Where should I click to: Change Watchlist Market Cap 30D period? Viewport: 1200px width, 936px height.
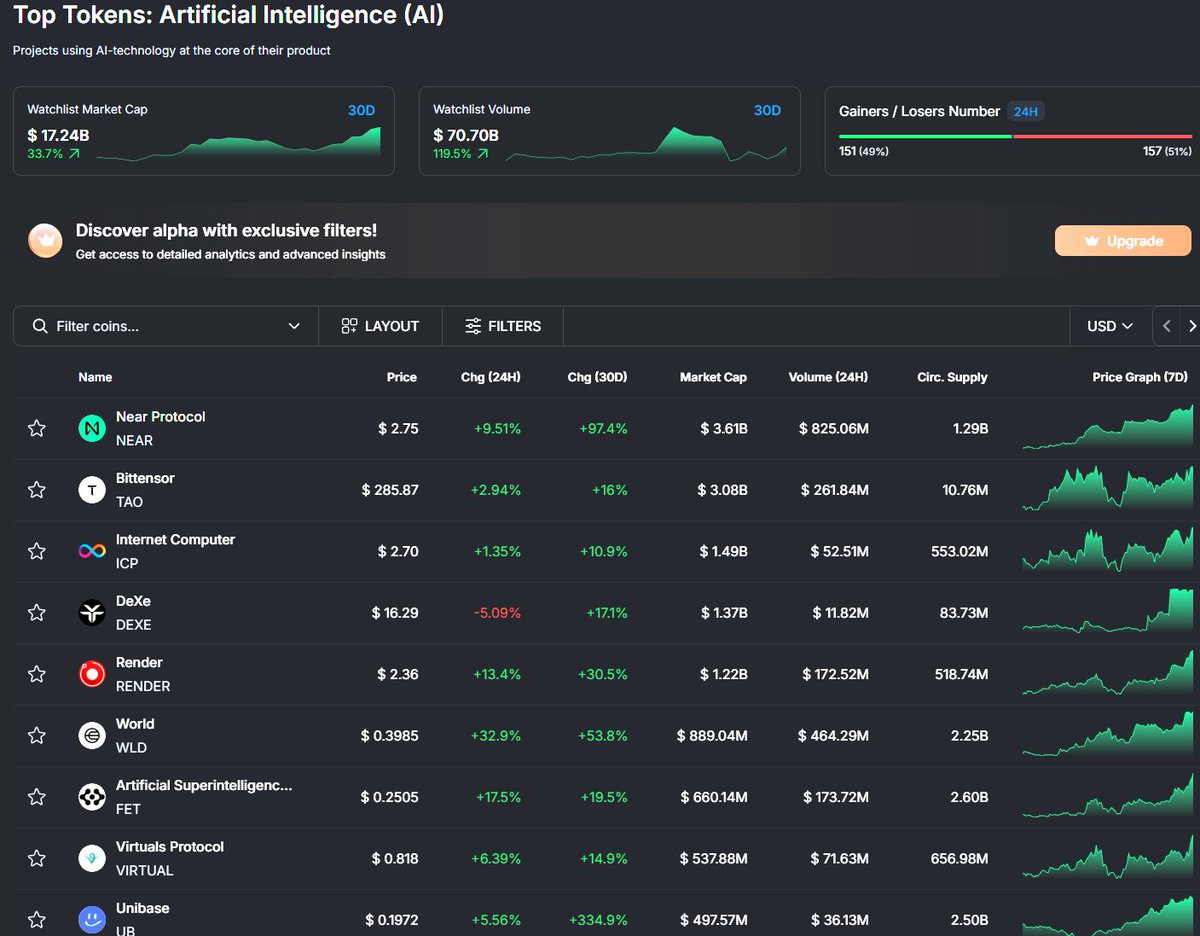[x=361, y=110]
